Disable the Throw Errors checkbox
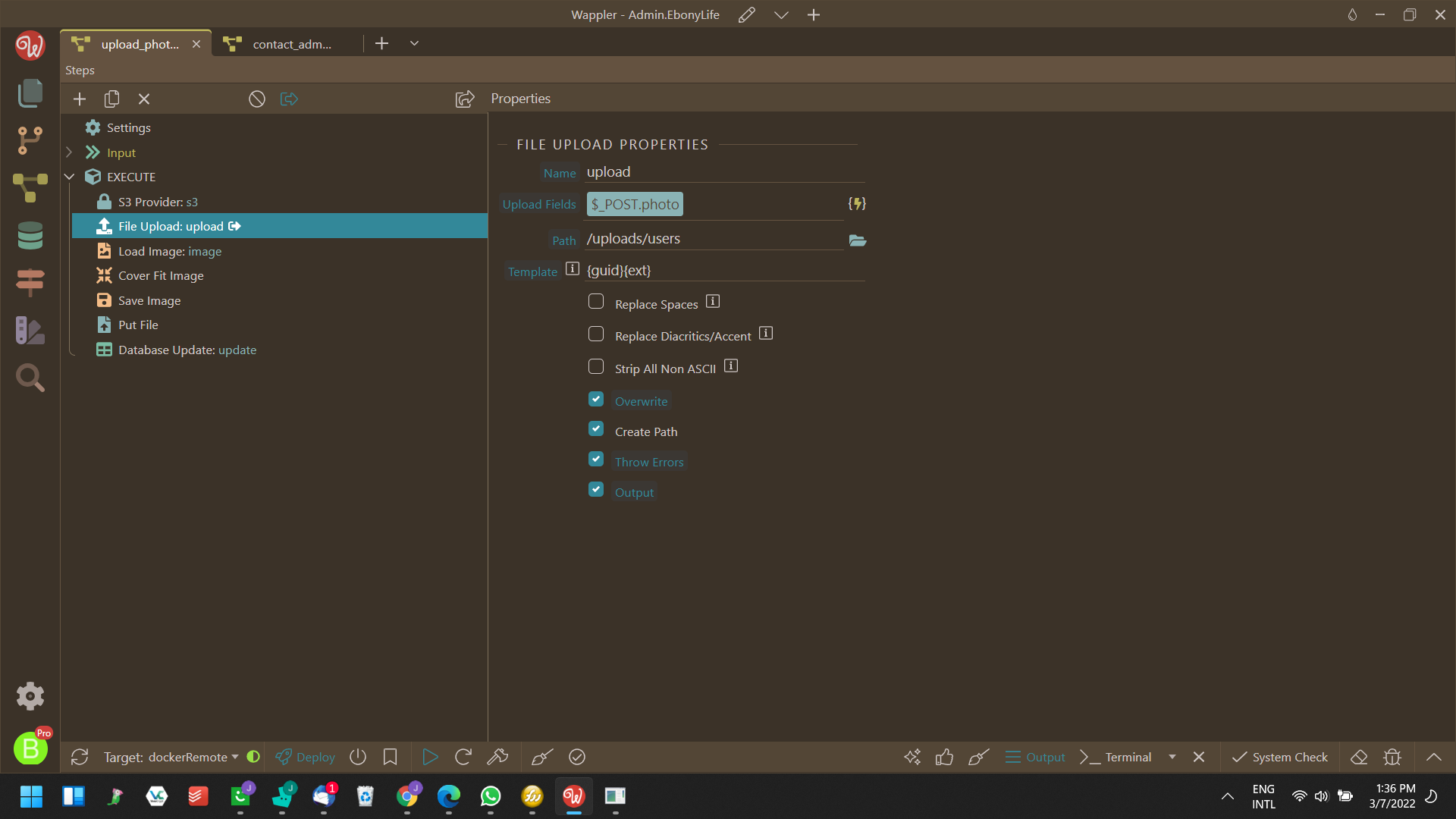This screenshot has height=819, width=1456. tap(596, 460)
